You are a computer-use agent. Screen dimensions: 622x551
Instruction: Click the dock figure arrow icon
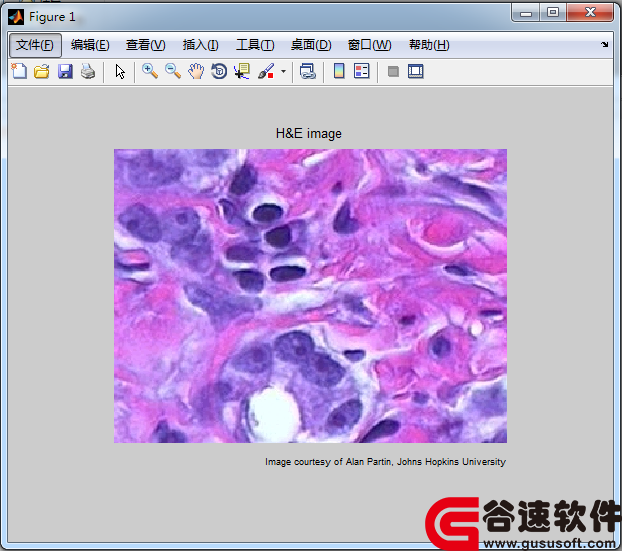[604, 44]
